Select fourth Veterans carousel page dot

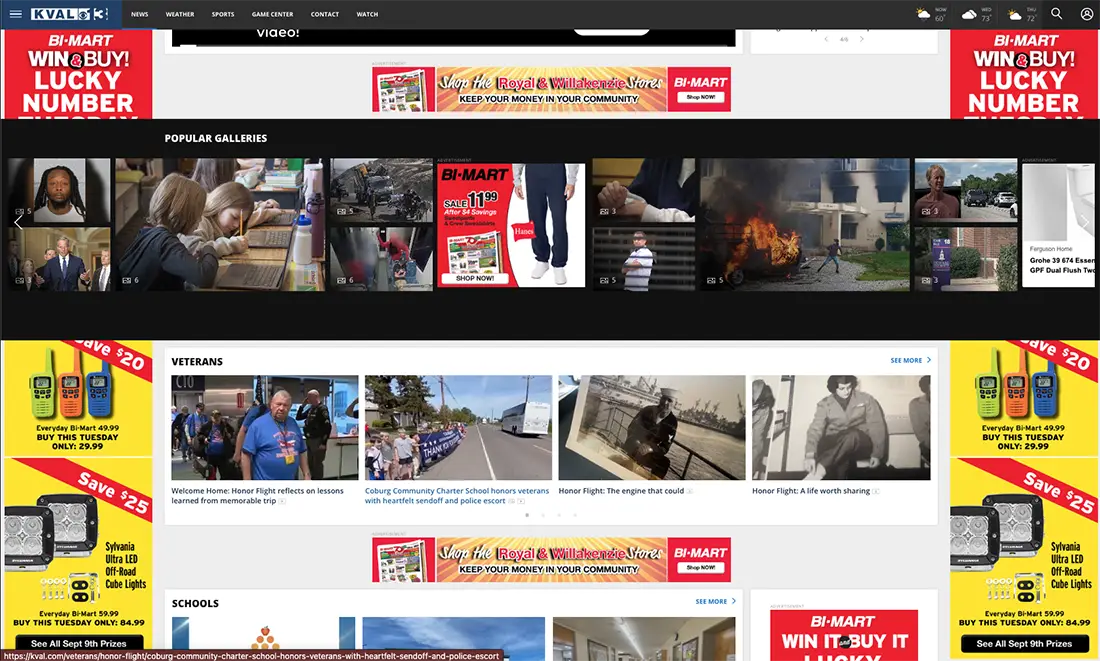click(x=575, y=515)
